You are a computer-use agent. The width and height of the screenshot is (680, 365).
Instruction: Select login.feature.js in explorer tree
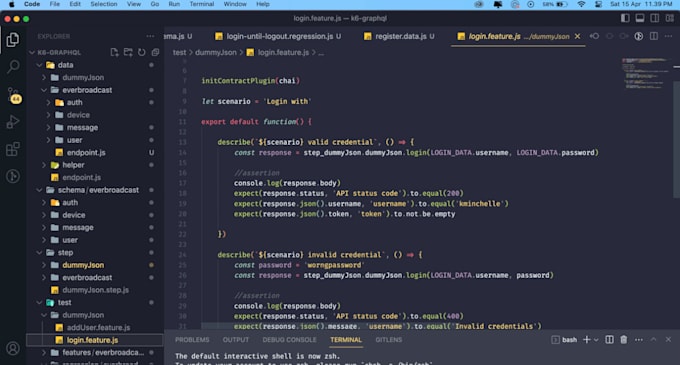(91, 340)
